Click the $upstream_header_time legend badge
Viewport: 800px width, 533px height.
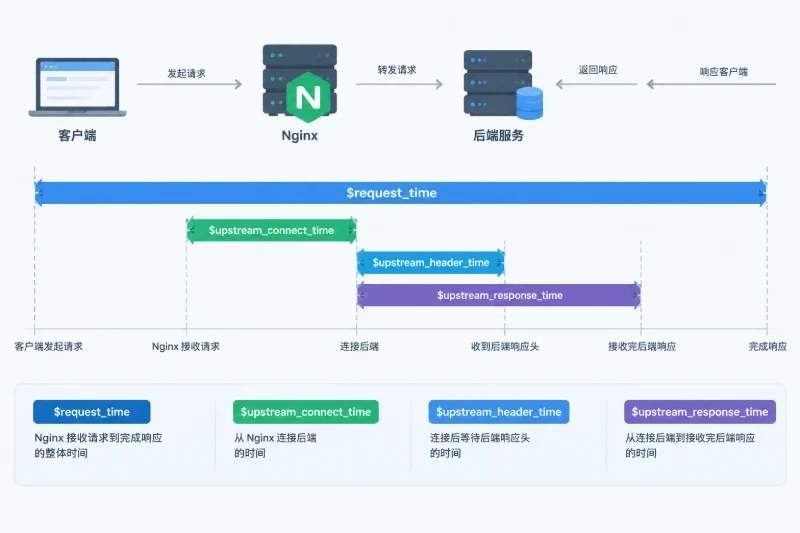coord(498,412)
